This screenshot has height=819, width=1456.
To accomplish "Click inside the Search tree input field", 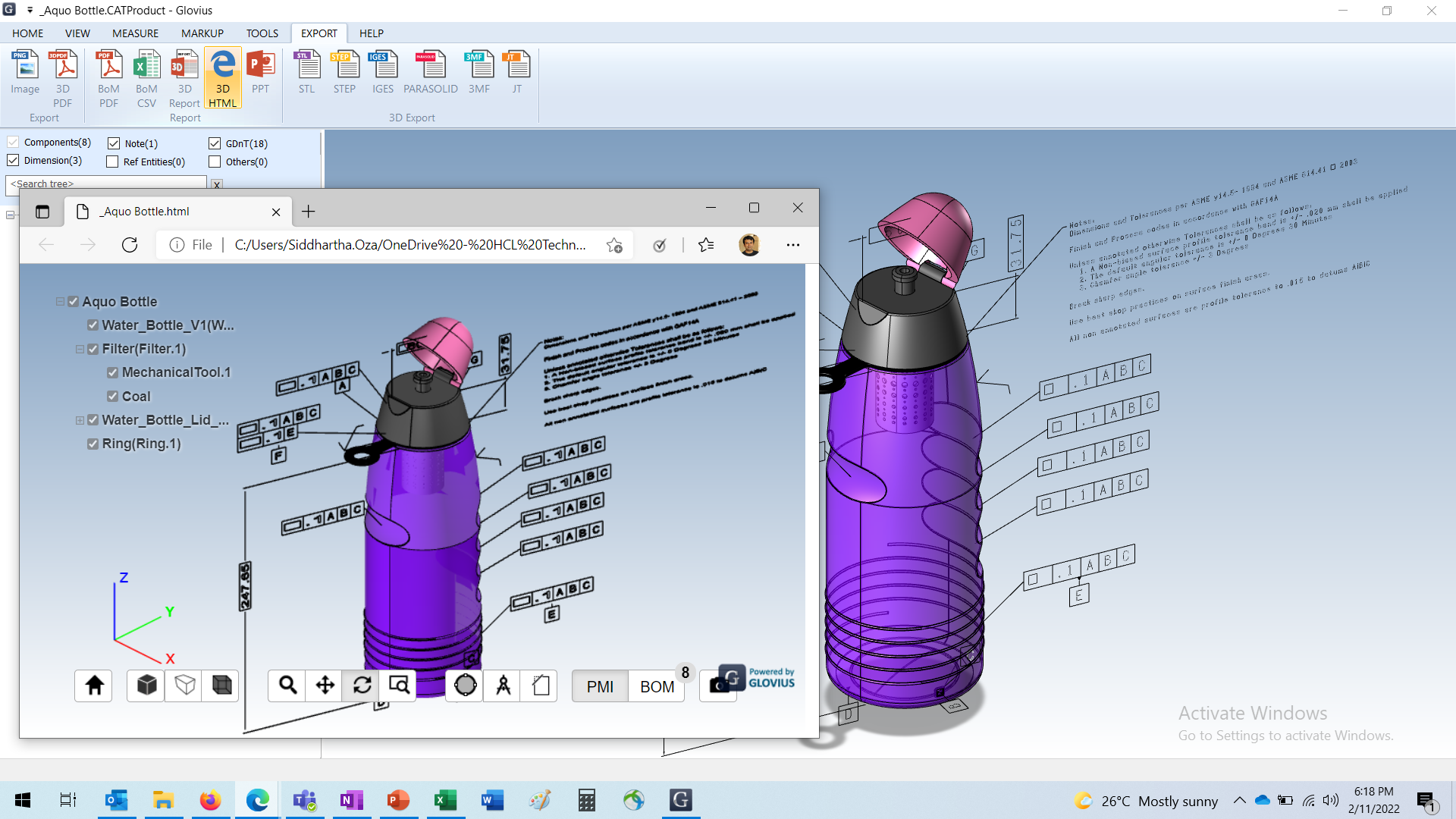I will click(x=106, y=184).
